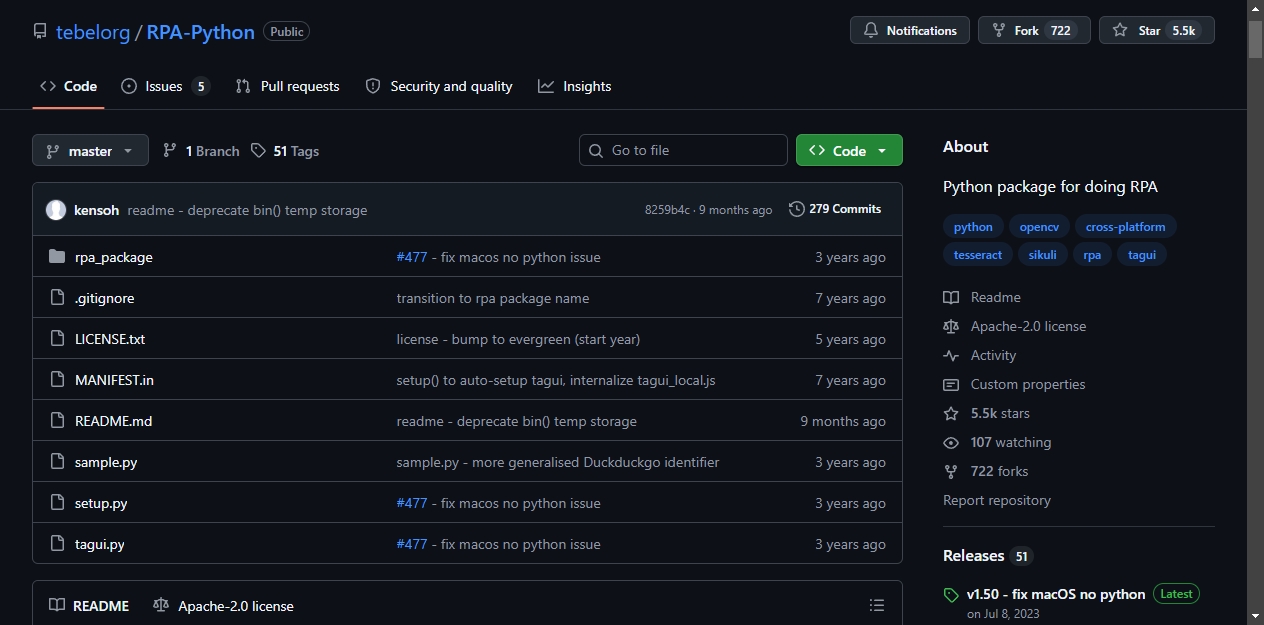1264x625 pixels.
Task: Switch to the Code tab
Action: tap(68, 87)
